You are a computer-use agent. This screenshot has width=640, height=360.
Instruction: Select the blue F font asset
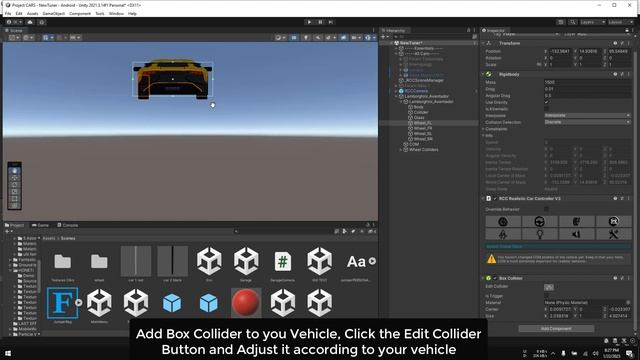point(62,303)
